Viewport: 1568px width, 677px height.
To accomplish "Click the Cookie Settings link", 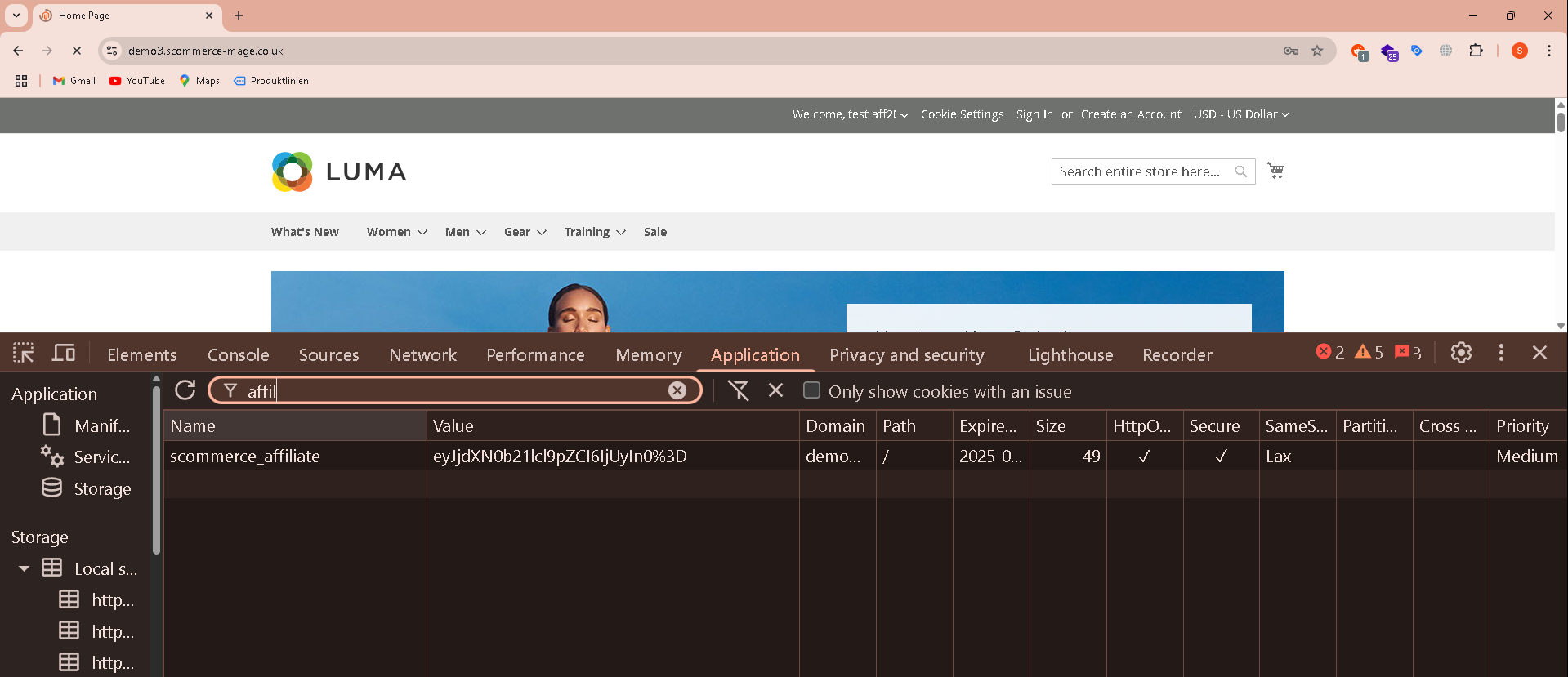I will [962, 114].
